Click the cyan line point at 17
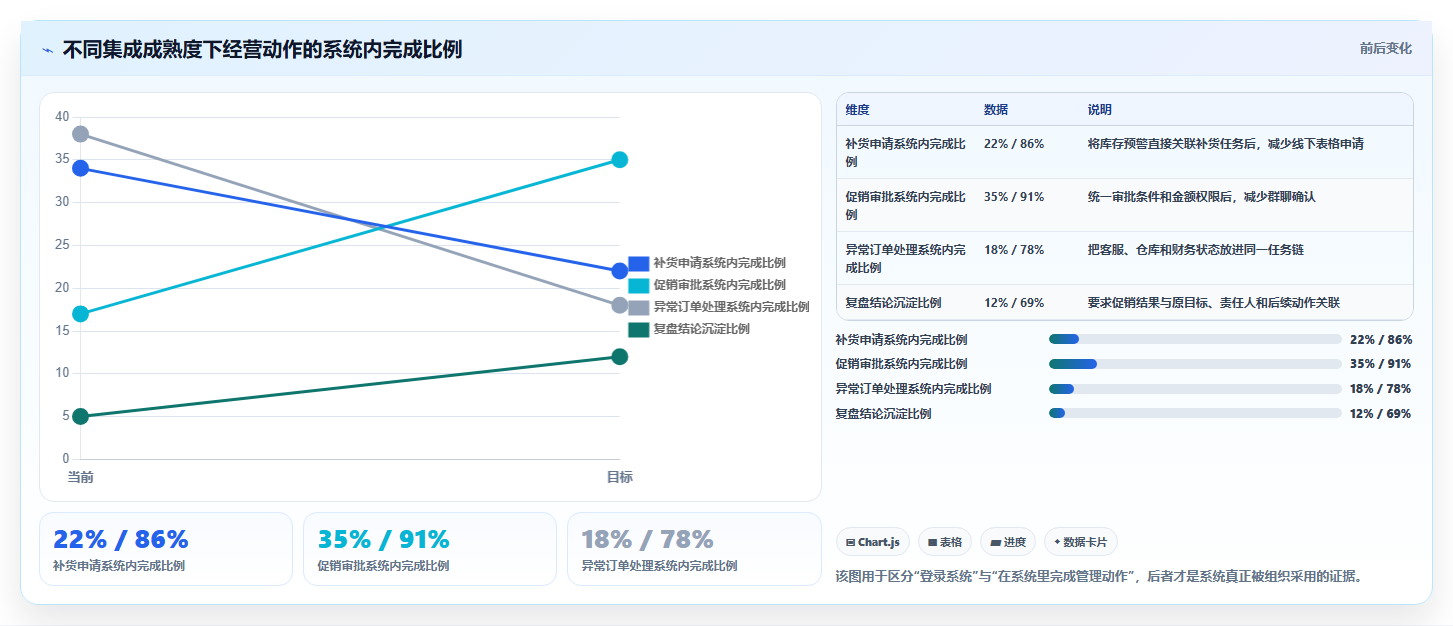The width and height of the screenshot is (1453, 626). tap(81, 314)
